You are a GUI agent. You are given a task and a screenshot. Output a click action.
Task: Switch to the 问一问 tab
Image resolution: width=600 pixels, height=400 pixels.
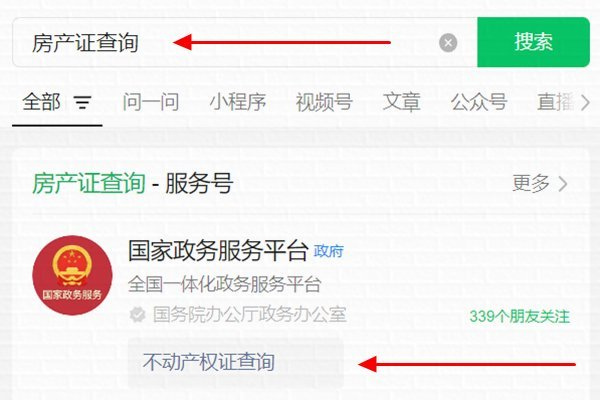[151, 102]
